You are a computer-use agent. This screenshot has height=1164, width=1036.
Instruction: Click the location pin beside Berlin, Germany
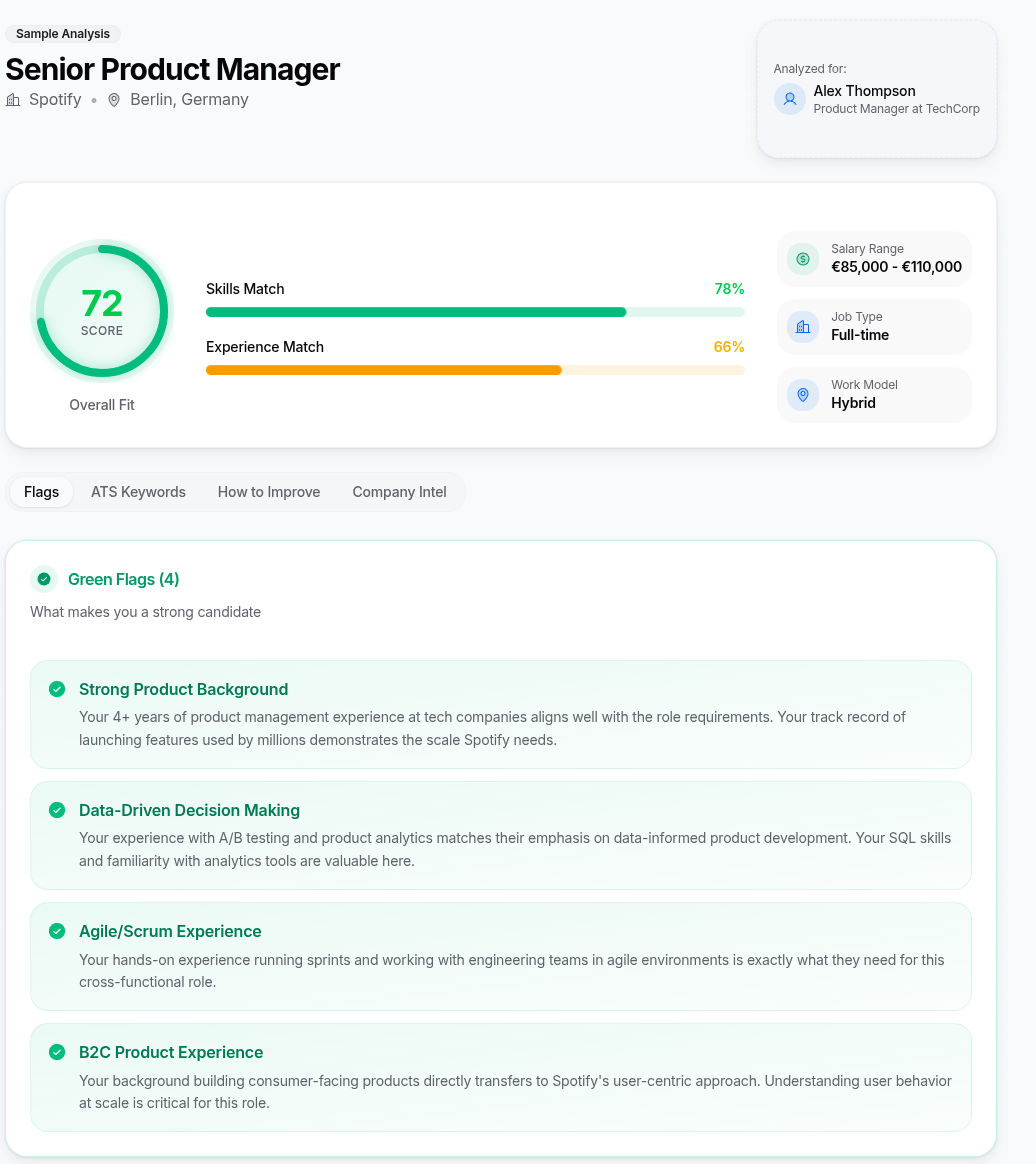tap(114, 99)
